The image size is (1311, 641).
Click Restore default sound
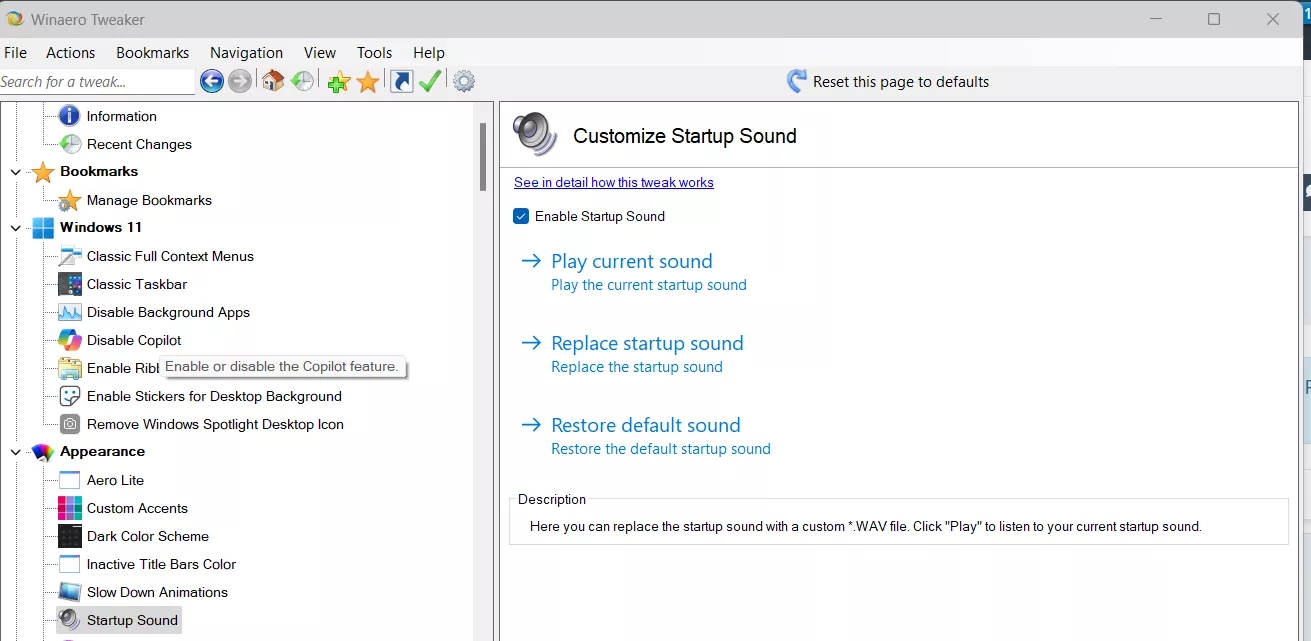click(x=646, y=425)
